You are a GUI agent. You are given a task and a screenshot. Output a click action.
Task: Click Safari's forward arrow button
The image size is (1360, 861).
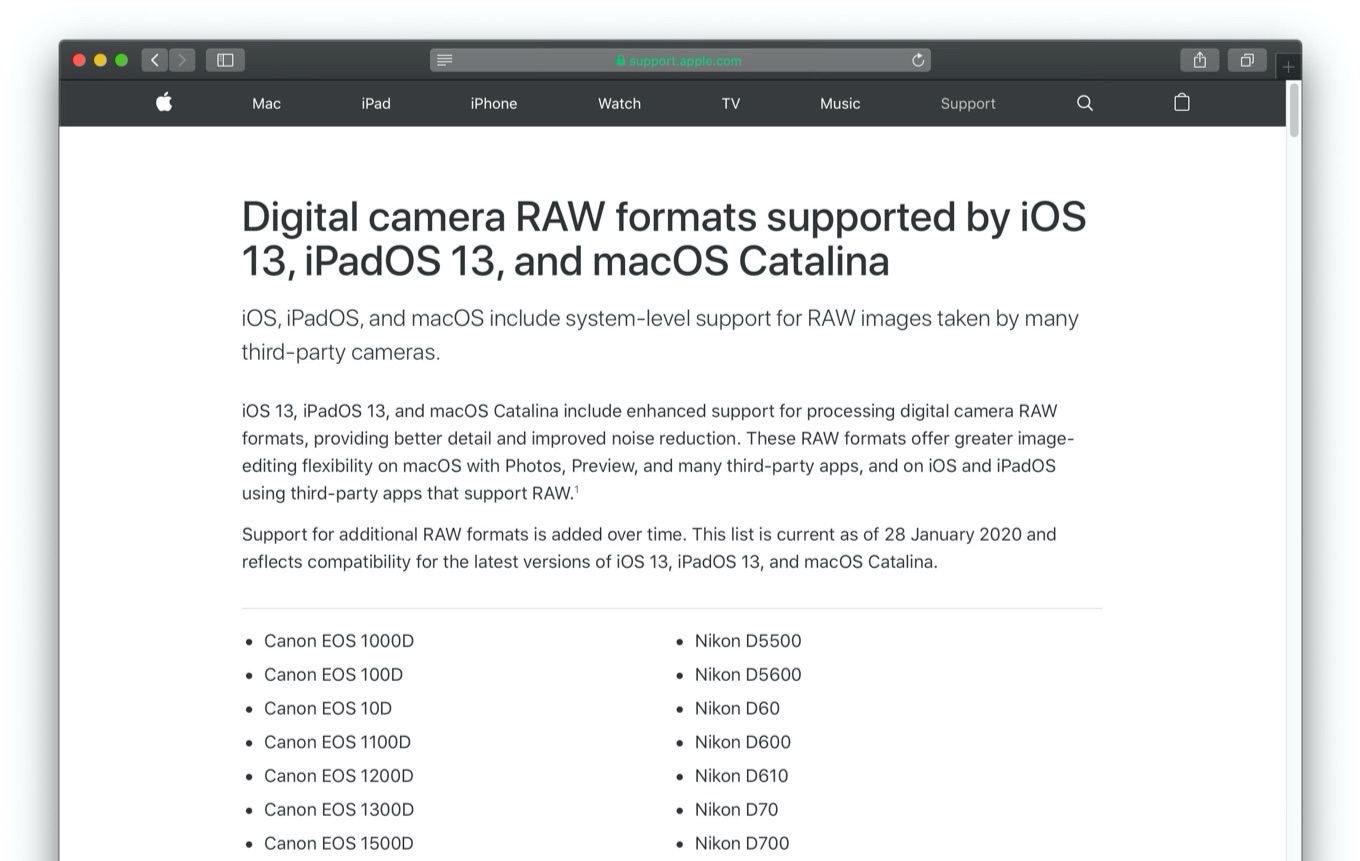point(181,60)
